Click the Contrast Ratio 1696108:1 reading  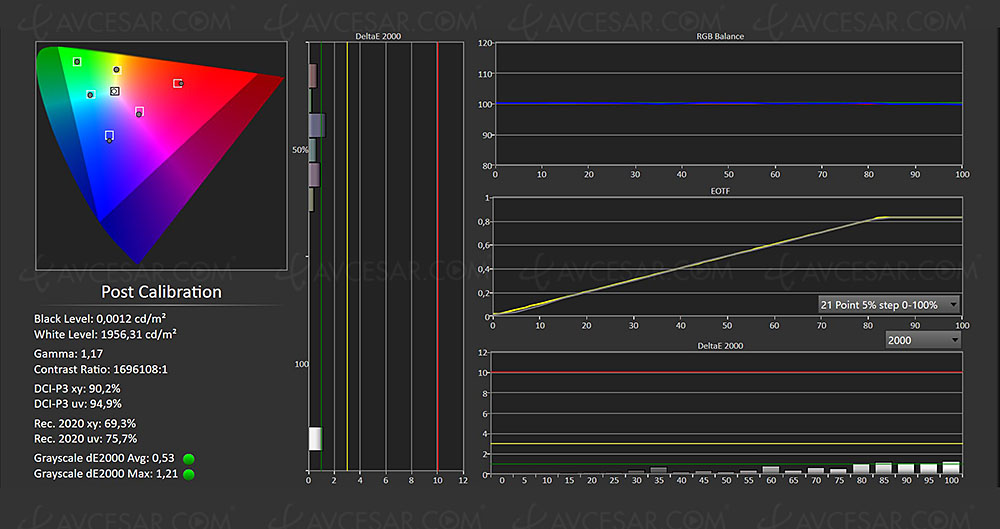(99, 369)
